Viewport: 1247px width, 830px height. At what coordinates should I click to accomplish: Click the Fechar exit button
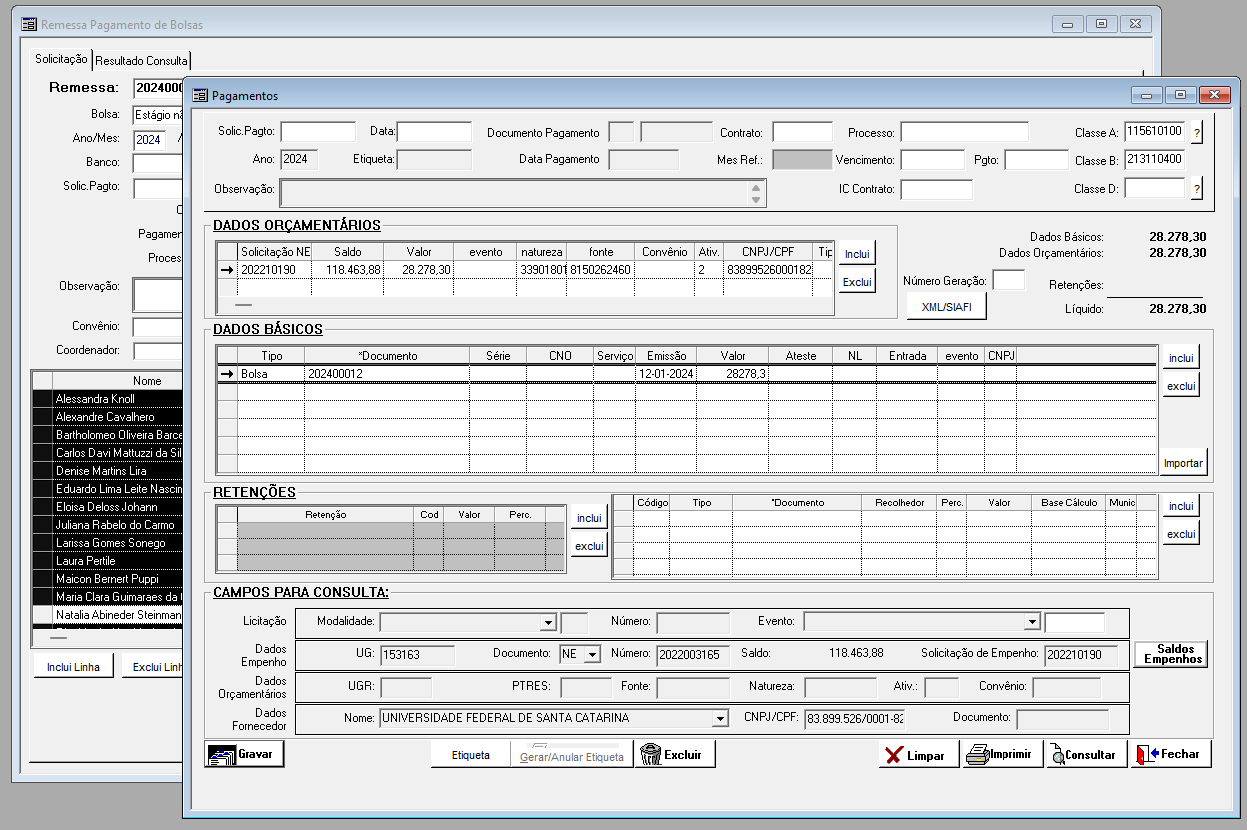[1171, 754]
